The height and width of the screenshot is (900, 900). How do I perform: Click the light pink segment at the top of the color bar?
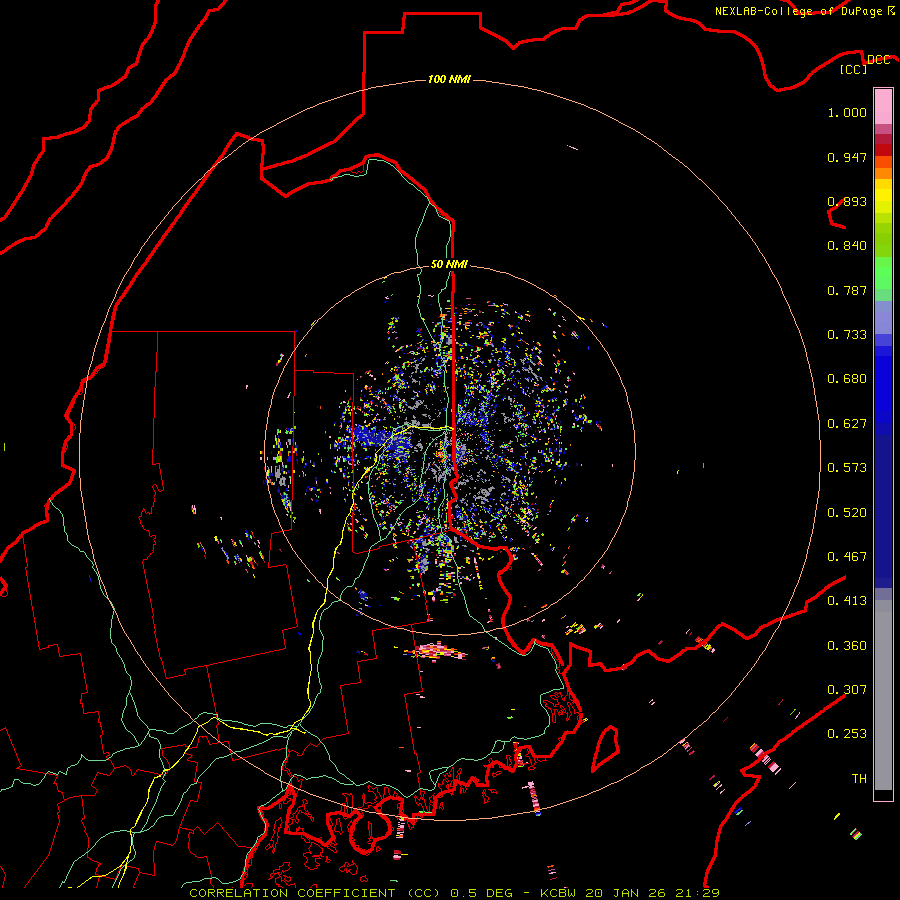click(x=883, y=106)
